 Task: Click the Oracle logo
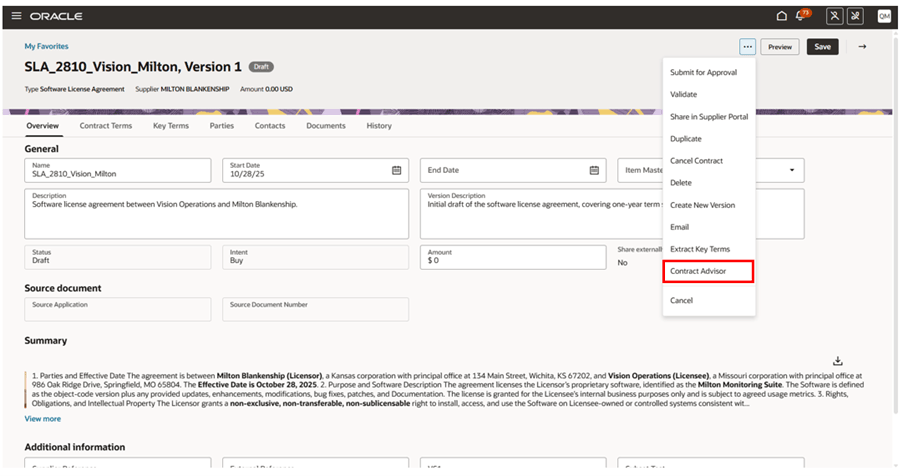click(x=56, y=16)
